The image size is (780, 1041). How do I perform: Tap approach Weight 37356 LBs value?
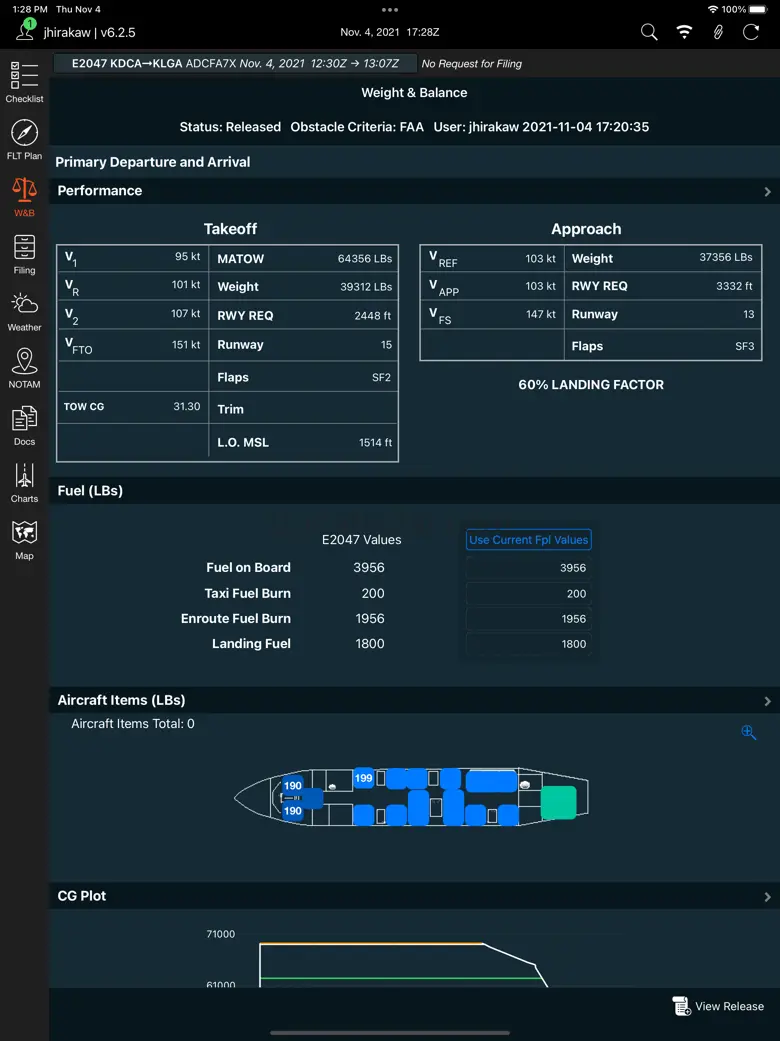(x=726, y=258)
